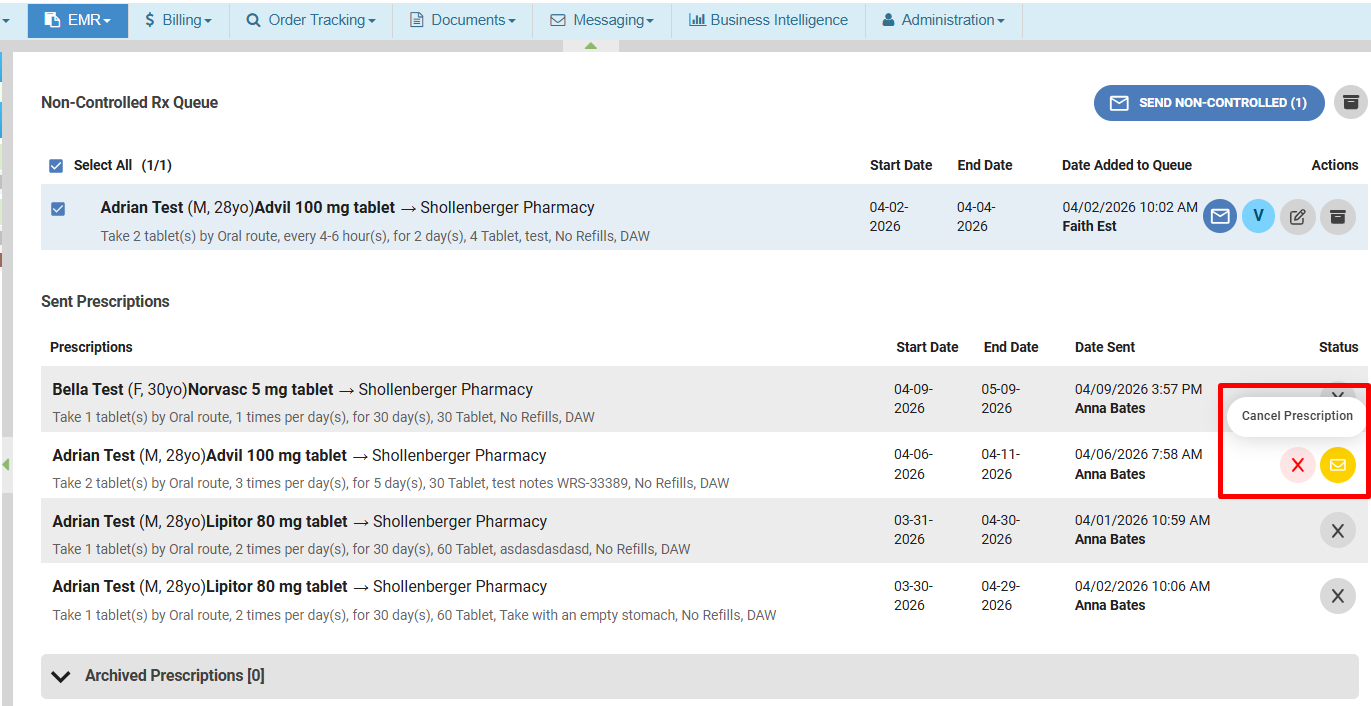Uncheck the Select All checkbox
1371x706 pixels.
pyautogui.click(x=56, y=166)
